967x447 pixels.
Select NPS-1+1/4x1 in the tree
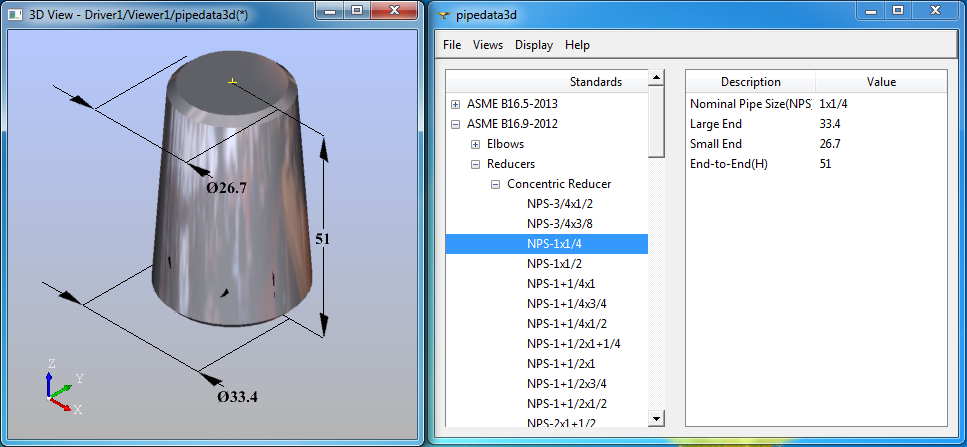click(561, 284)
